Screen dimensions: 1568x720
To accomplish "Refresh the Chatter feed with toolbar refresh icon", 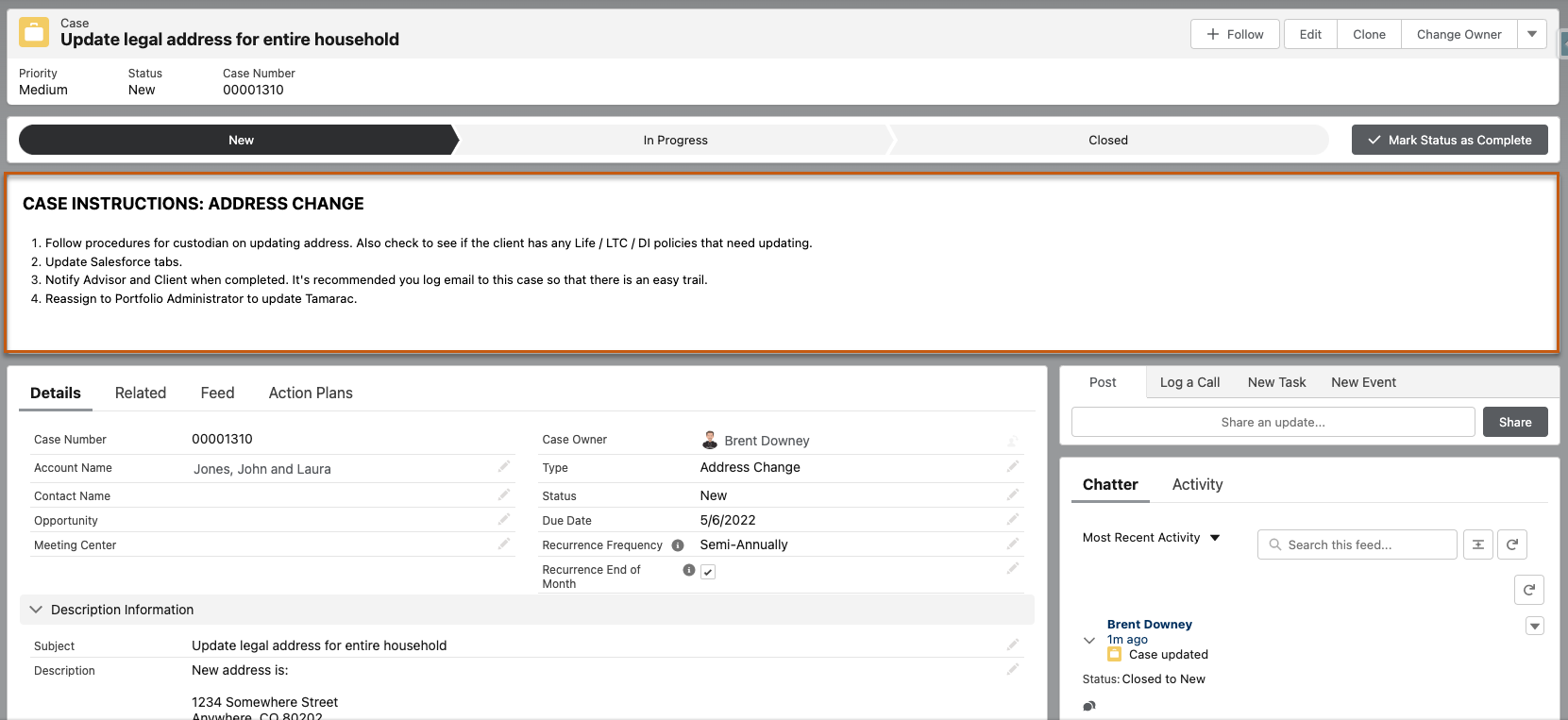I will (1511, 544).
